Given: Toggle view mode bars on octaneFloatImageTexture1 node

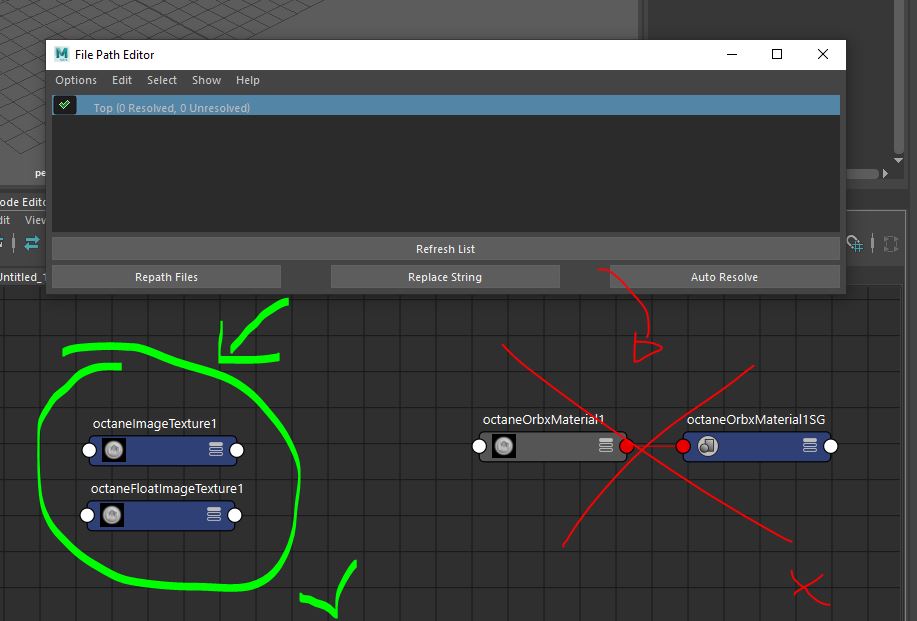Looking at the screenshot, I should pos(214,514).
